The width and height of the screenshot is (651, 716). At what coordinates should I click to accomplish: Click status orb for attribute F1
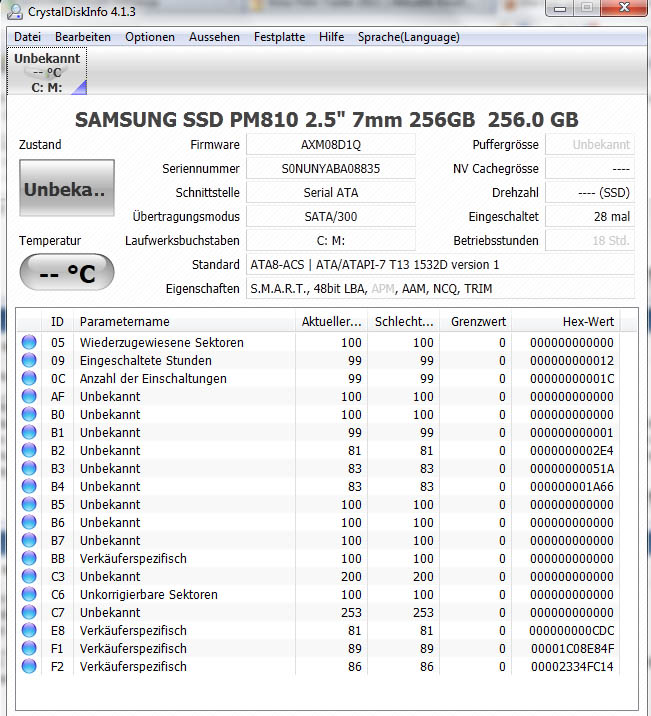(x=29, y=648)
